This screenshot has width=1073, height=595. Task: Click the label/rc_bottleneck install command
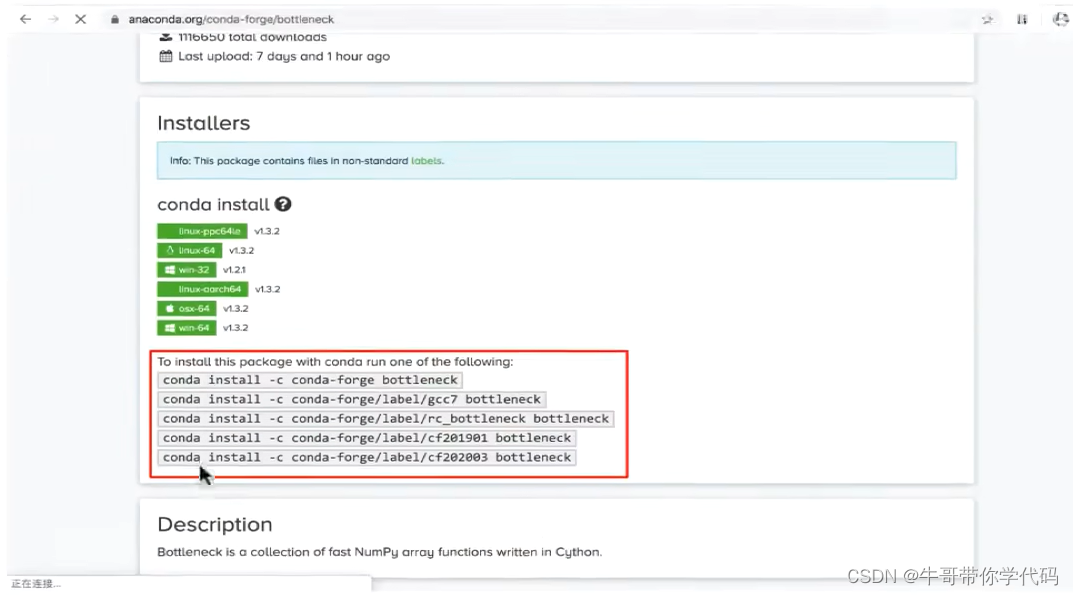pyautogui.click(x=386, y=418)
